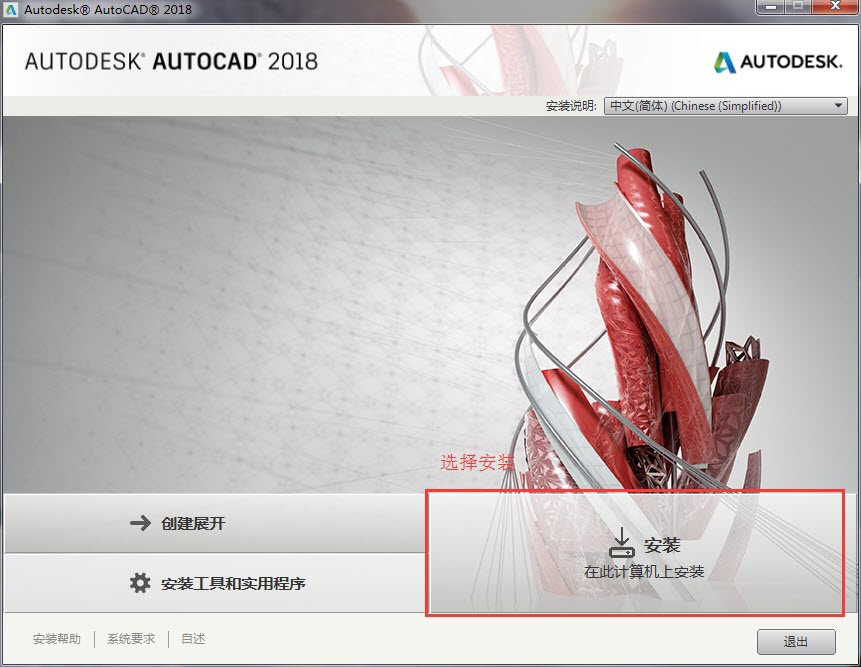The image size is (861, 667).
Task: View the 系统要求 link
Action: (131, 639)
